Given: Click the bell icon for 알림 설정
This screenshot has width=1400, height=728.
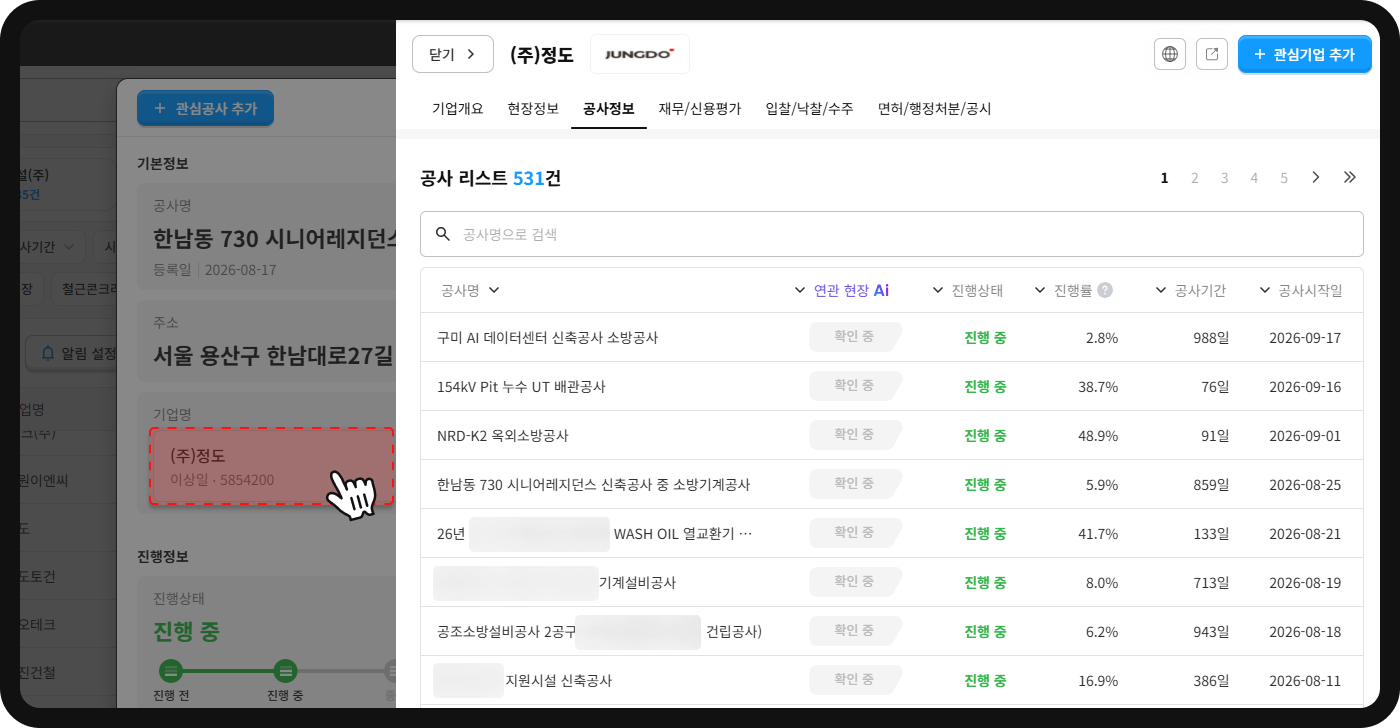Looking at the screenshot, I should [48, 353].
